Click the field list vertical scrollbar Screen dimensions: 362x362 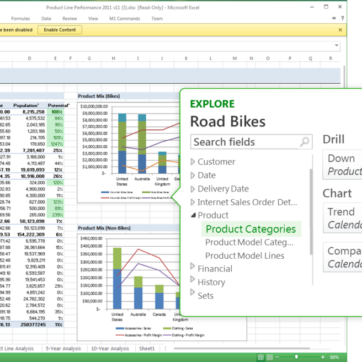pyautogui.click(x=312, y=212)
